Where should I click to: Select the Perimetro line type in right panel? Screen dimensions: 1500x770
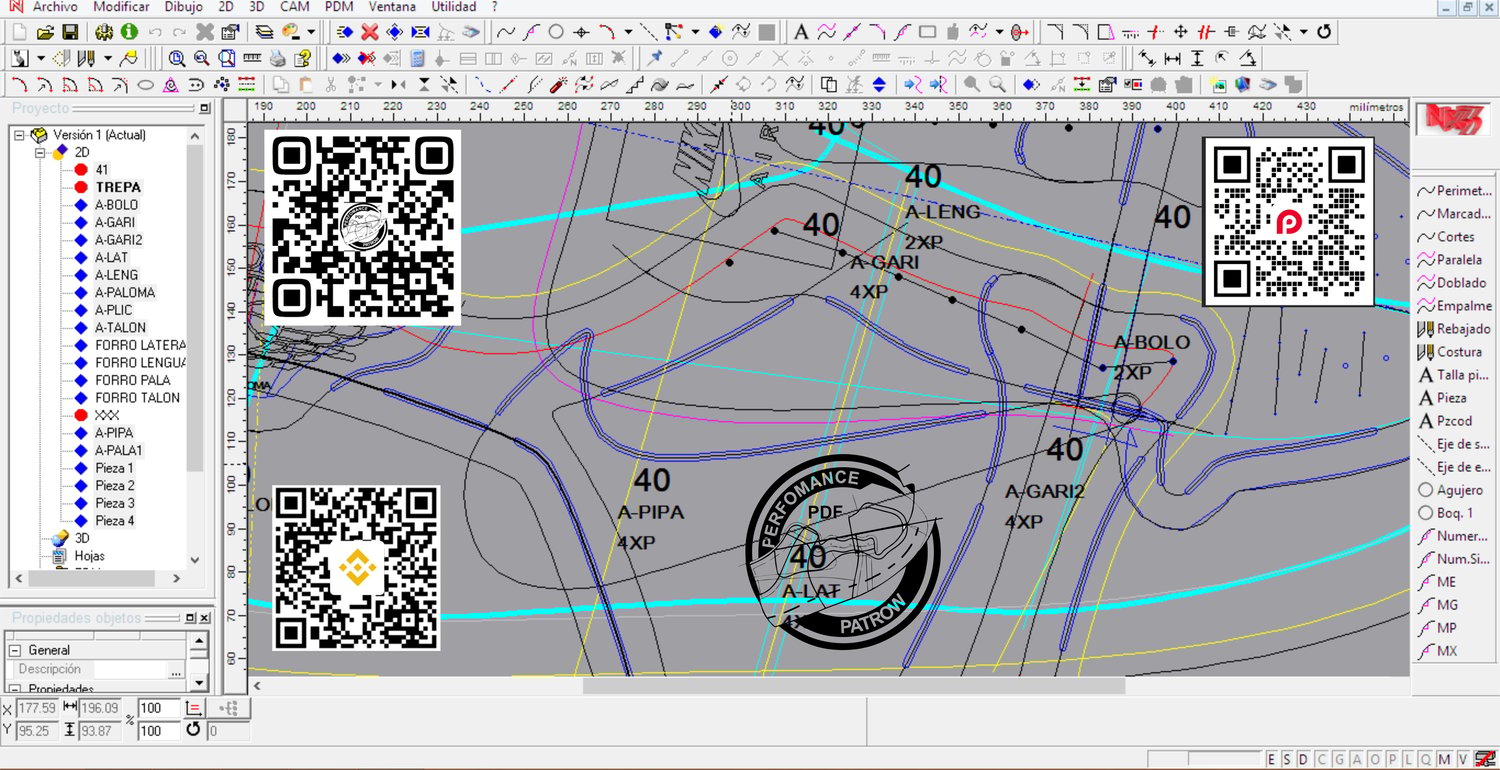pyautogui.click(x=1455, y=191)
